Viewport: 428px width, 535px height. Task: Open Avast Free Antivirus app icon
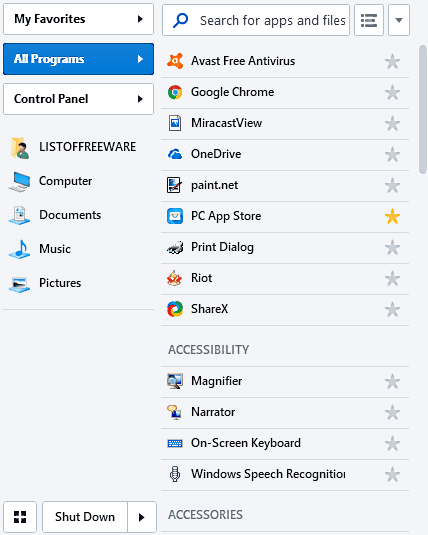coord(175,61)
